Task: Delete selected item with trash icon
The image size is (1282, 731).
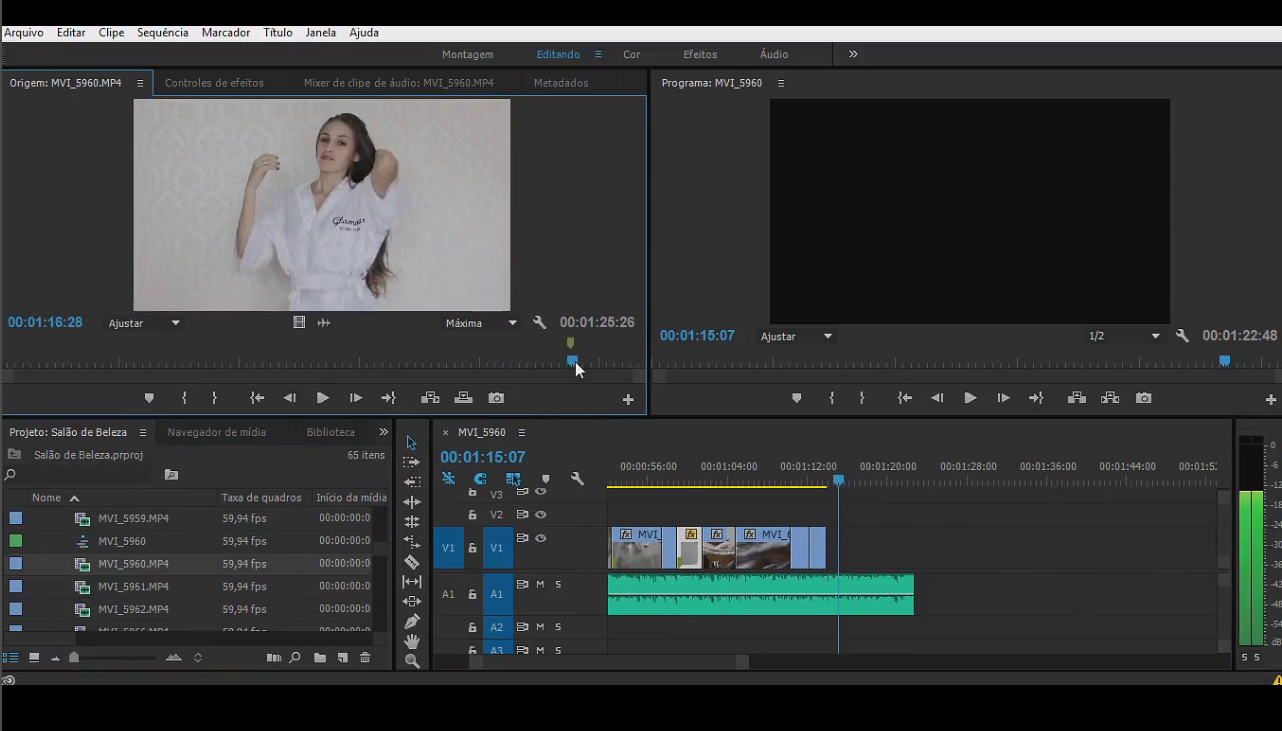Action: click(365, 658)
